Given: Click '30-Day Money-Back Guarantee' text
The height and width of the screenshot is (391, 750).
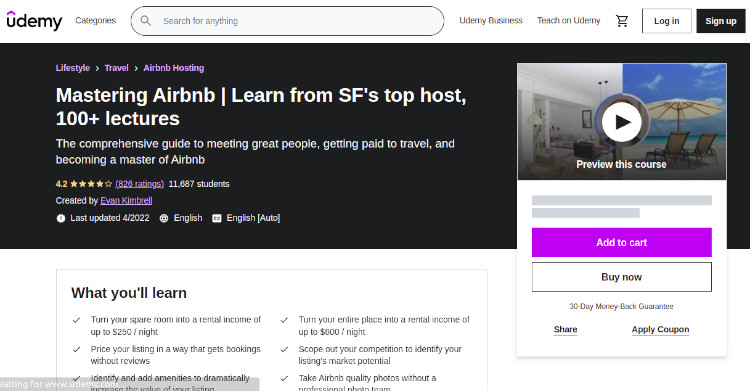Looking at the screenshot, I should click(x=621, y=306).
